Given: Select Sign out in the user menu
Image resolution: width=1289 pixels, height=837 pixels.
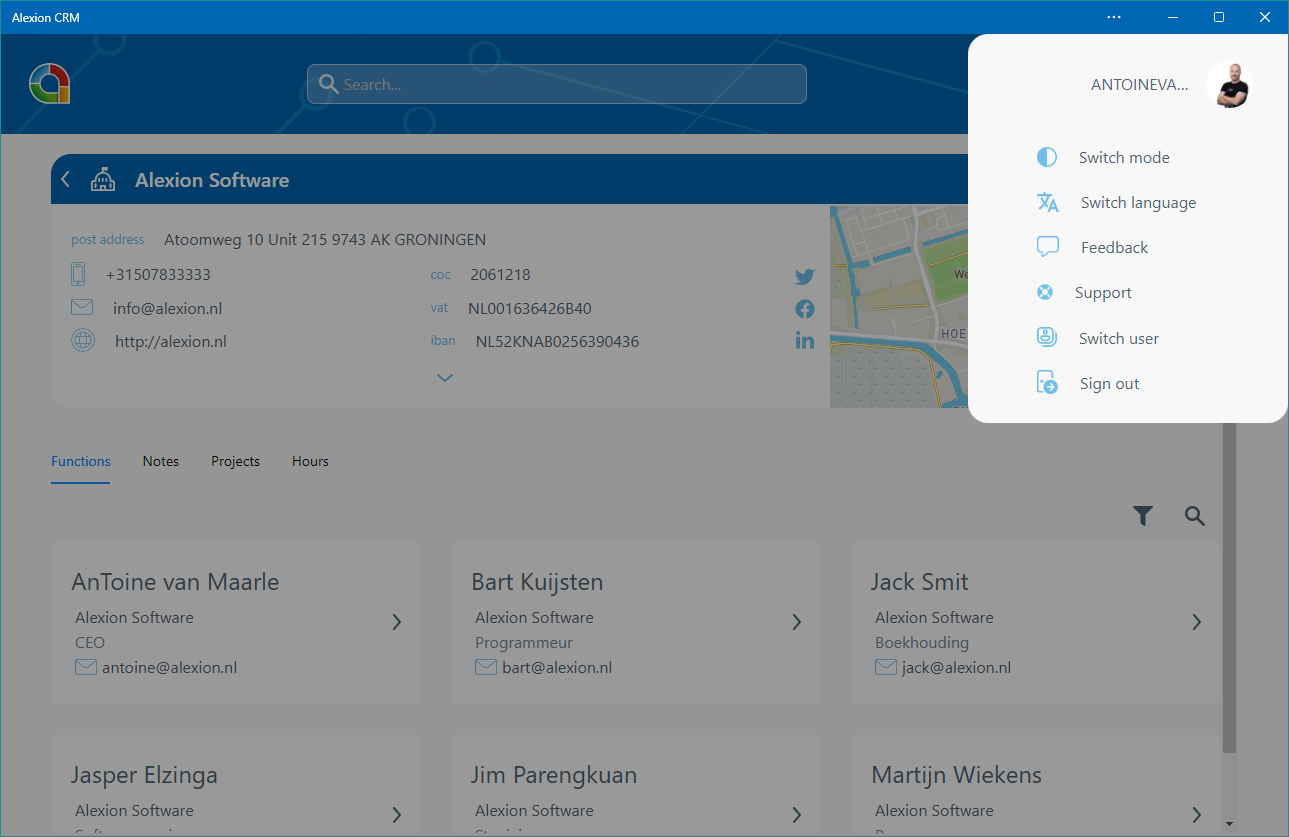Looking at the screenshot, I should pyautogui.click(x=1109, y=383).
